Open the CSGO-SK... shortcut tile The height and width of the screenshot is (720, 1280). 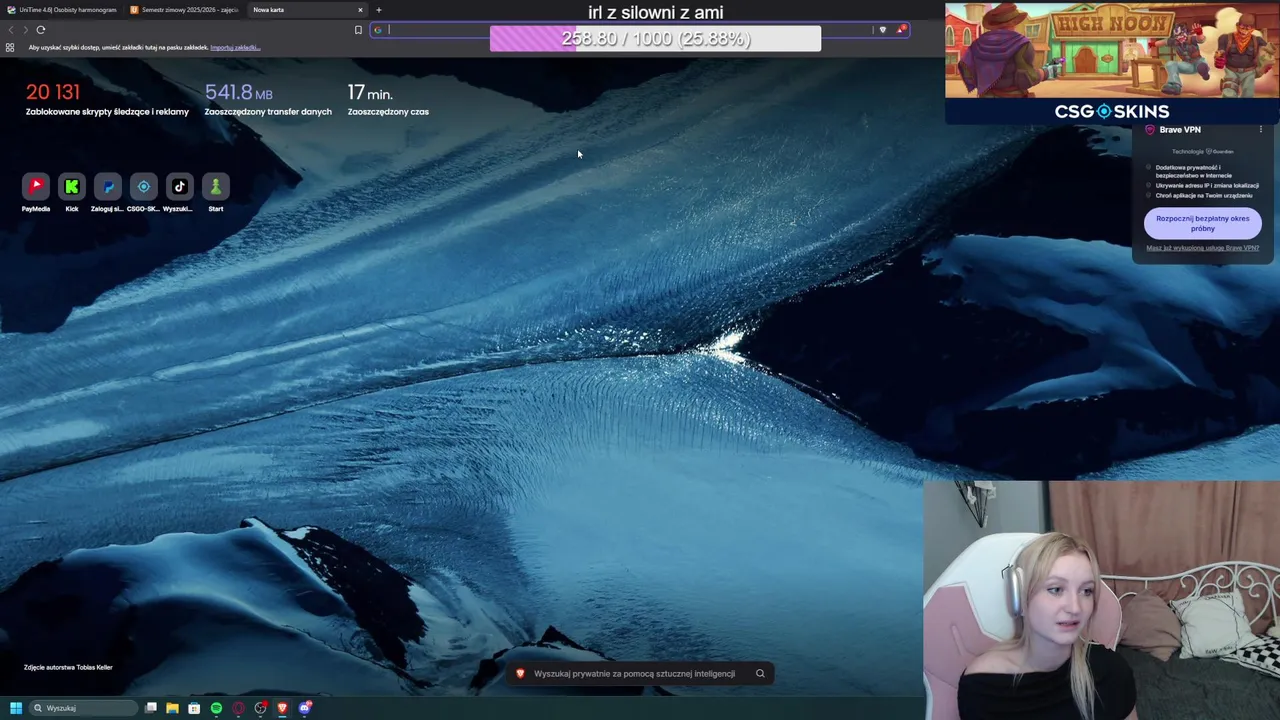[x=144, y=187]
